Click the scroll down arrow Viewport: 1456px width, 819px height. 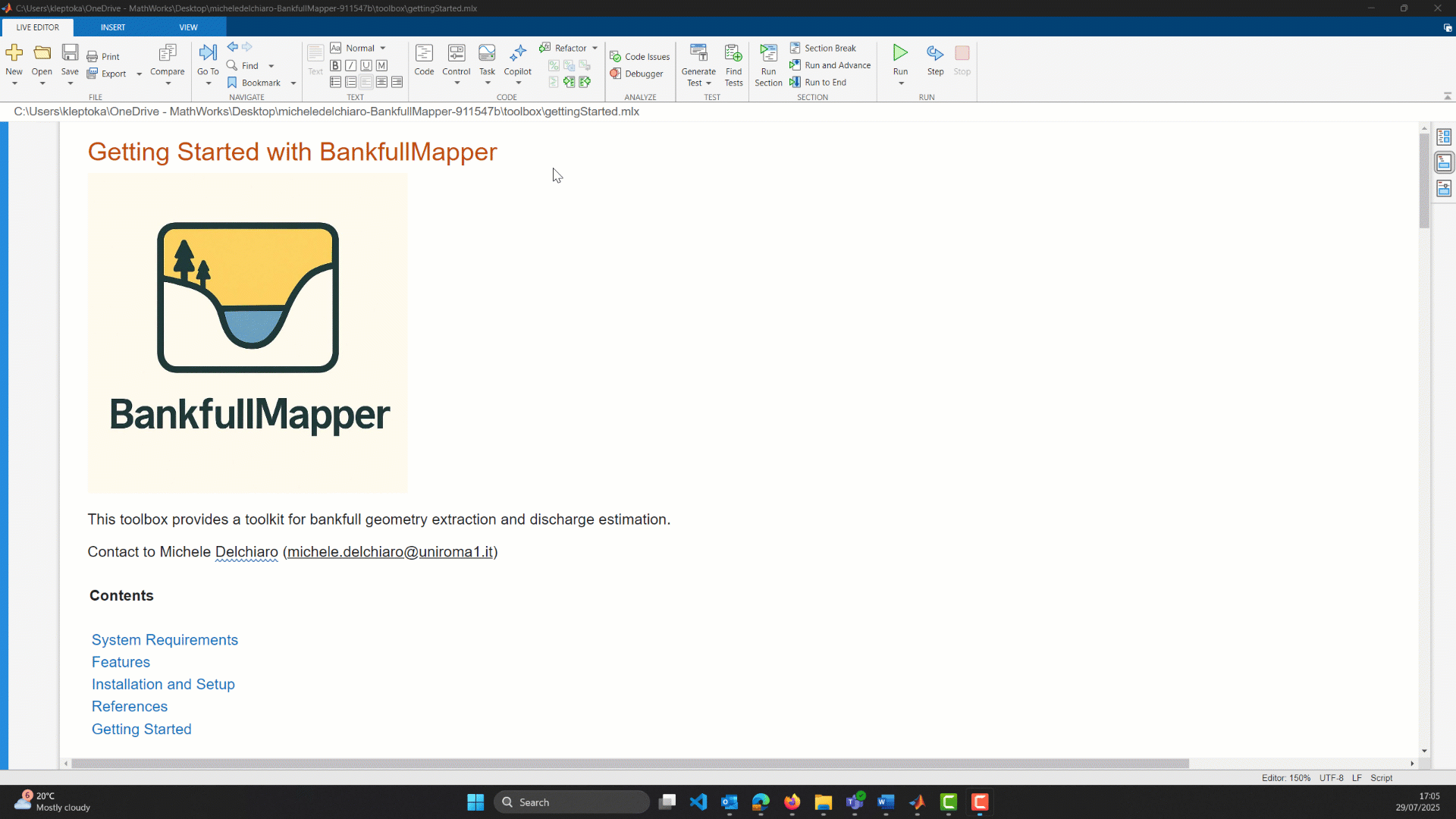[1424, 751]
